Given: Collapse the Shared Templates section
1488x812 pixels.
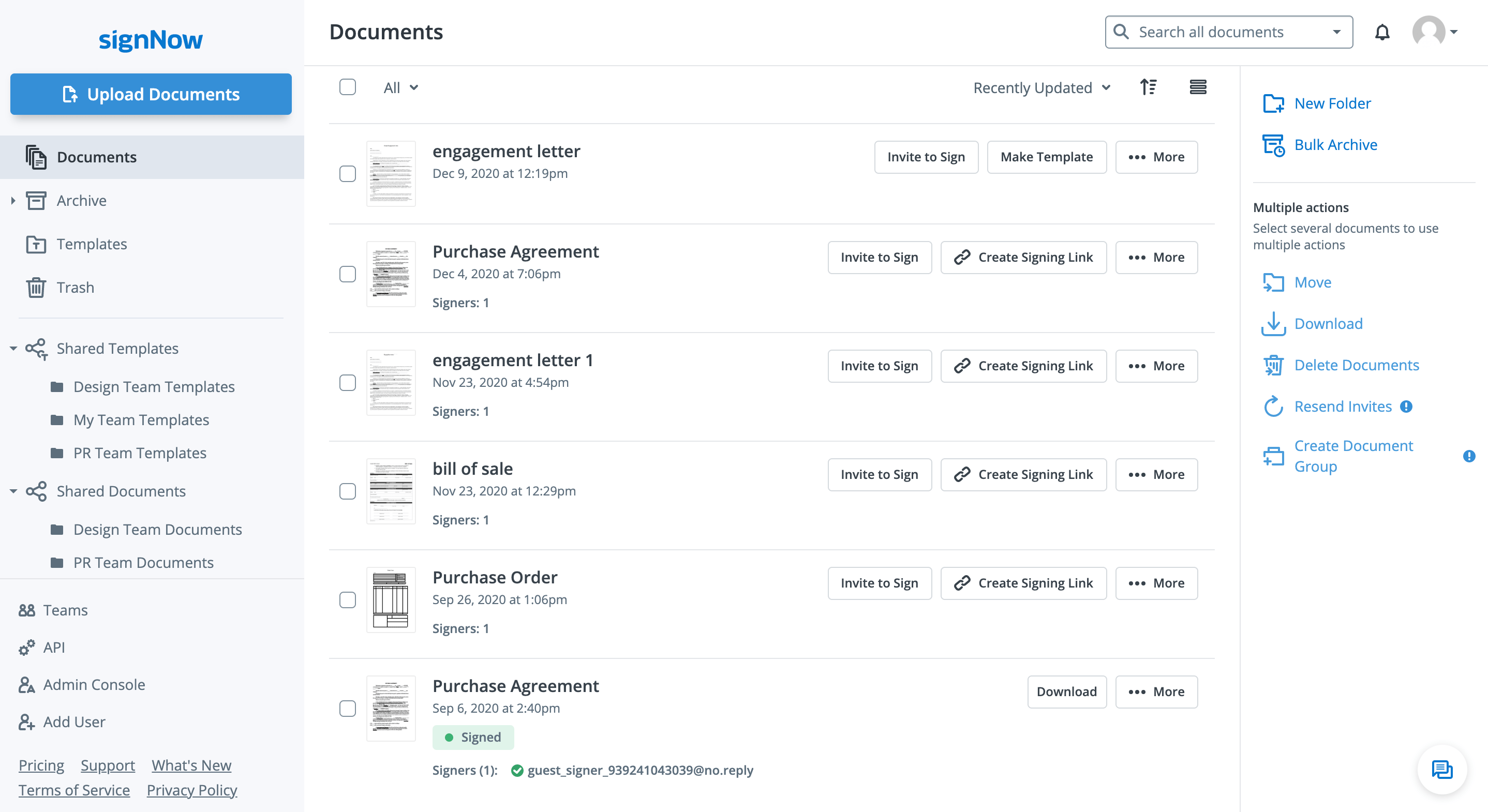Looking at the screenshot, I should pos(13,348).
